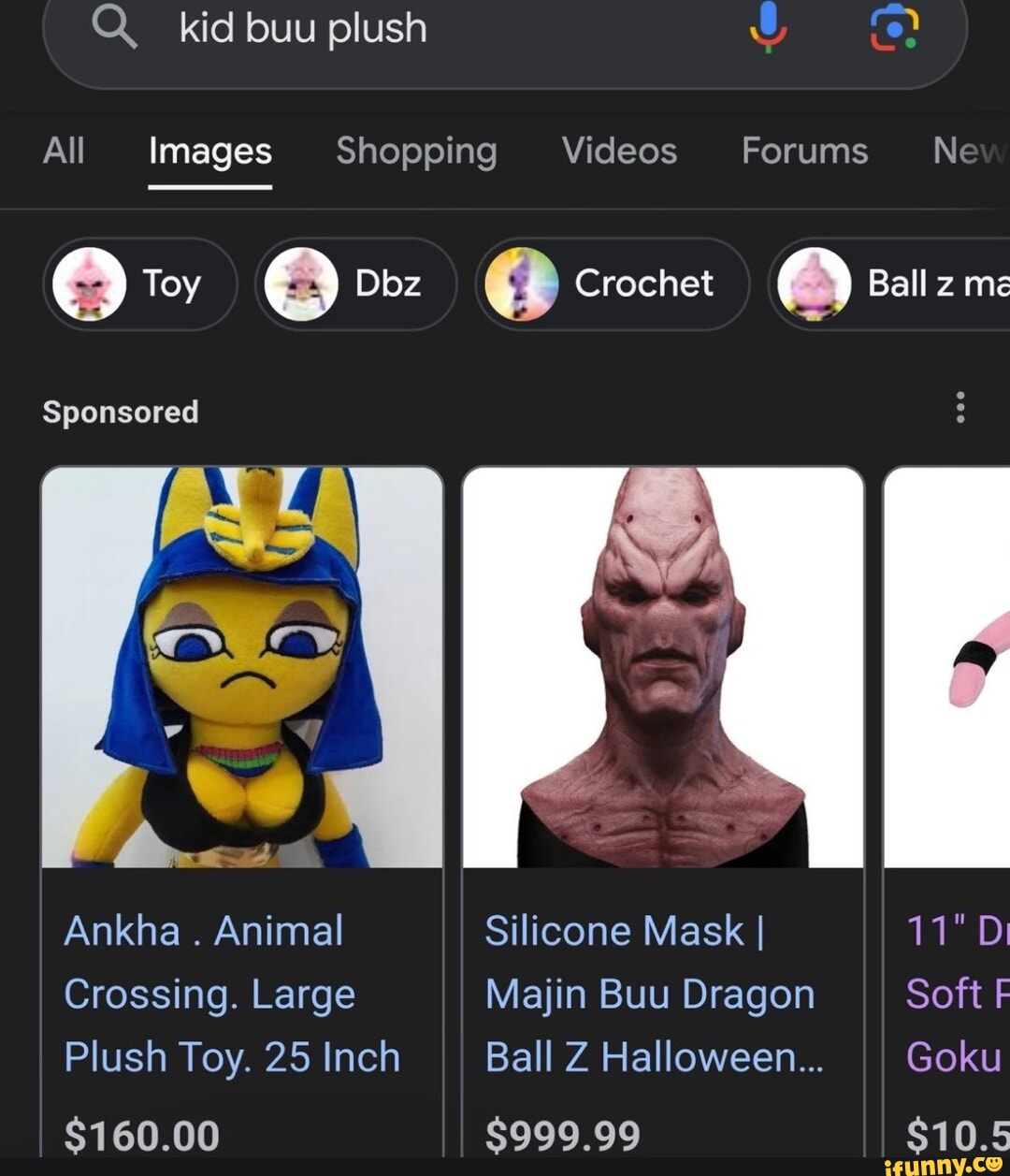Open Google Lens camera search
Image resolution: width=1010 pixels, height=1176 pixels.
[895, 29]
